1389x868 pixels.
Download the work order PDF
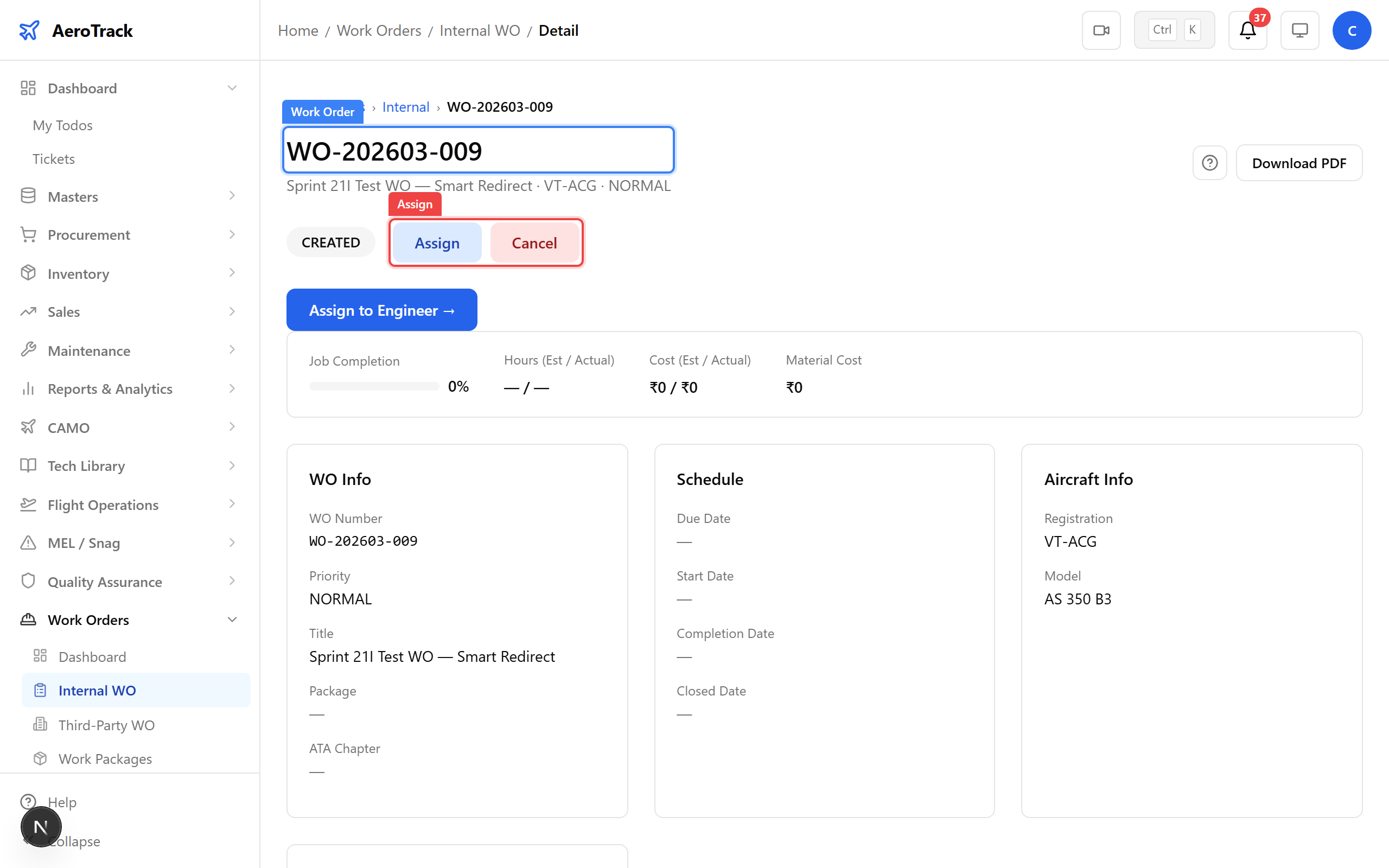coord(1299,162)
